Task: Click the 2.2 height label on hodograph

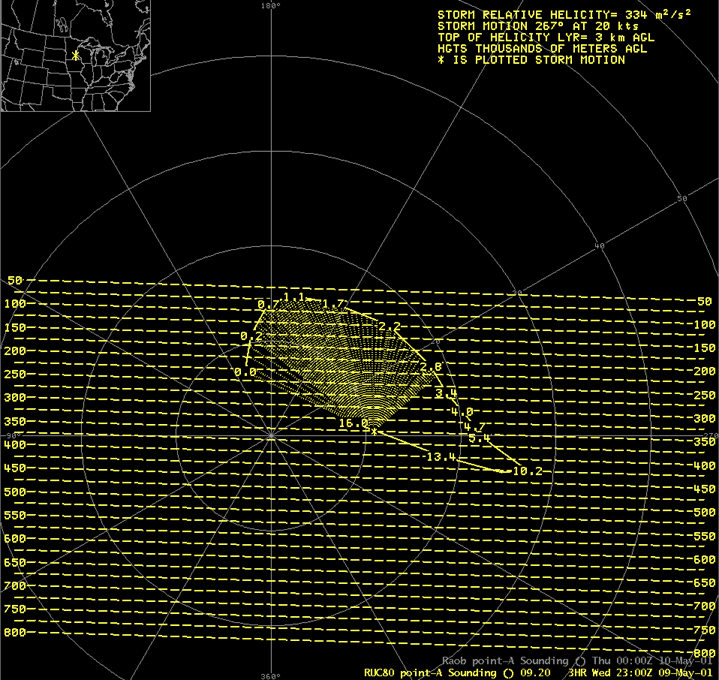Action: coord(389,326)
